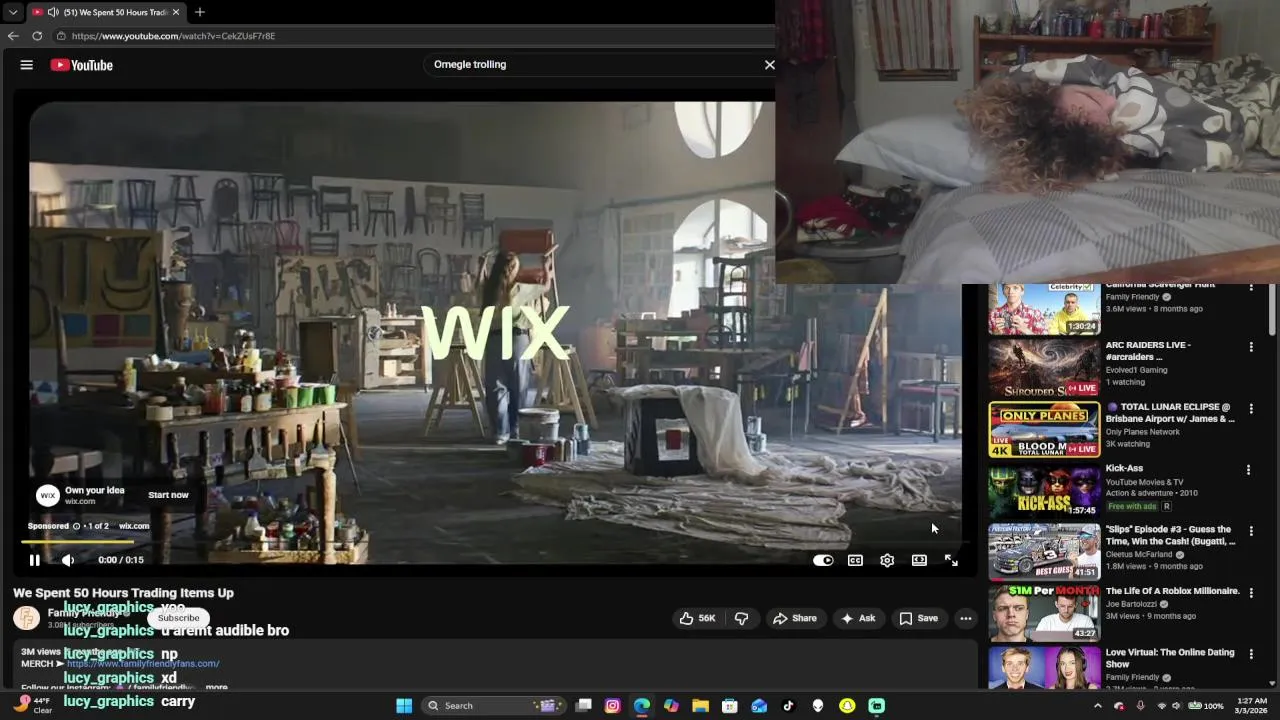Open options menu for ARC RAIDERS LIVE

1250,347
